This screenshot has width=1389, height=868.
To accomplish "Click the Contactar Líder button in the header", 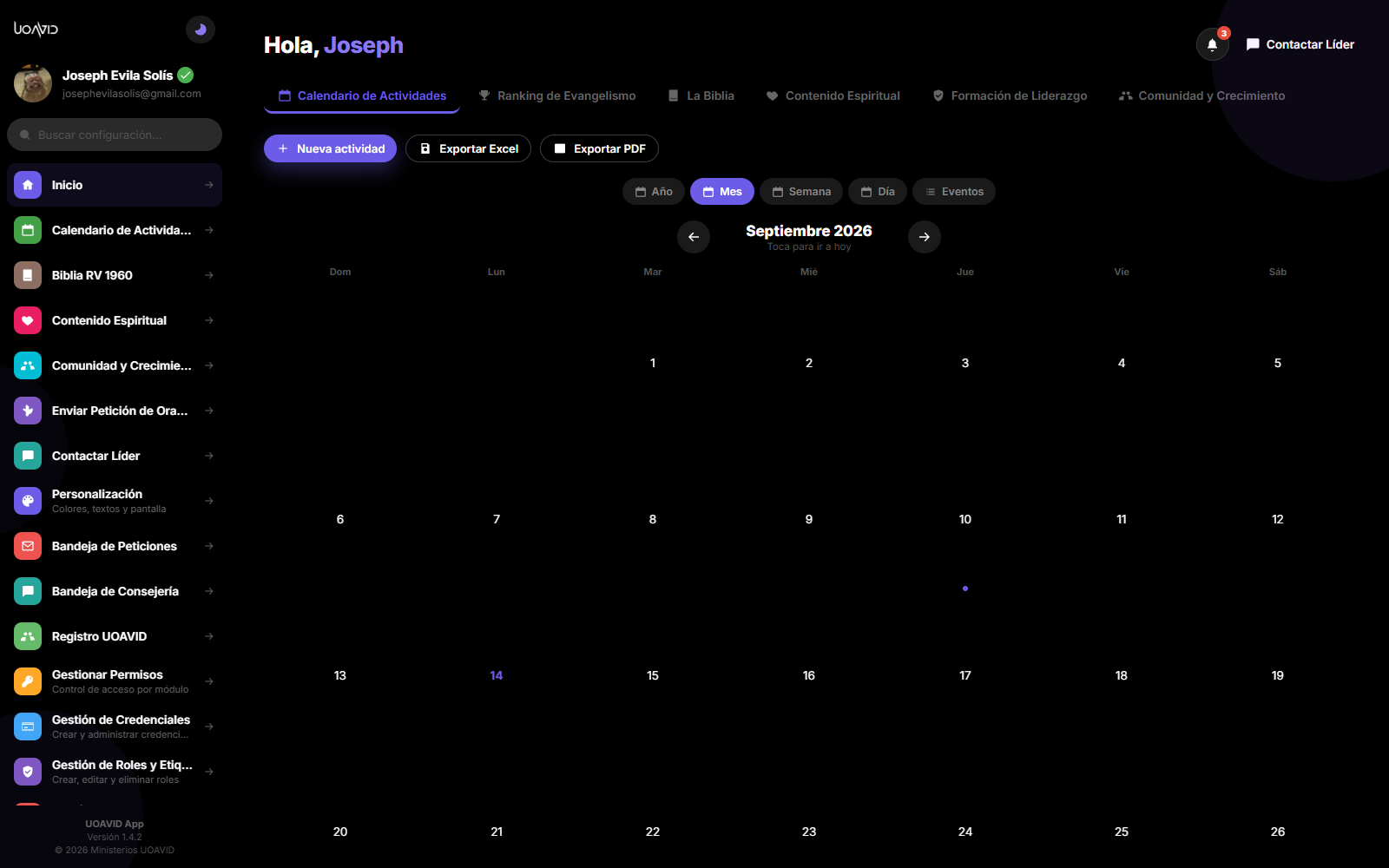I will click(x=1300, y=44).
